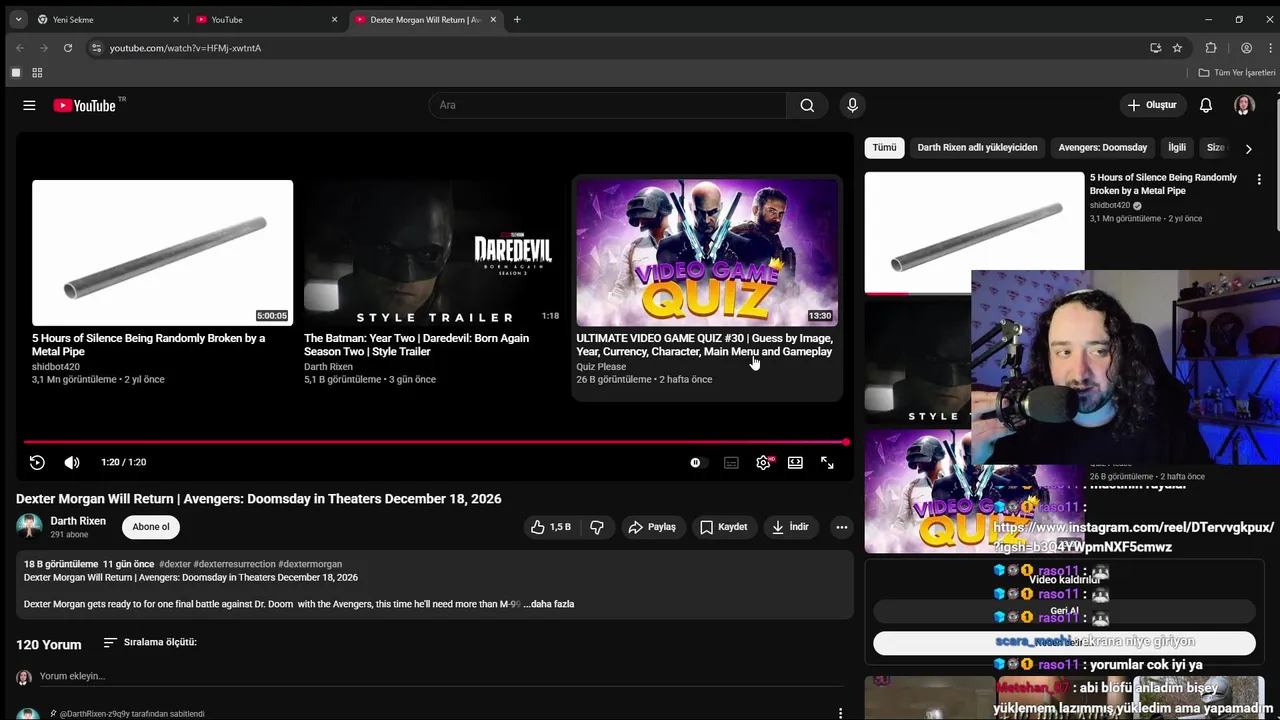The height and width of the screenshot is (720, 1280).
Task: Open the Oluştur create button
Action: click(1152, 105)
